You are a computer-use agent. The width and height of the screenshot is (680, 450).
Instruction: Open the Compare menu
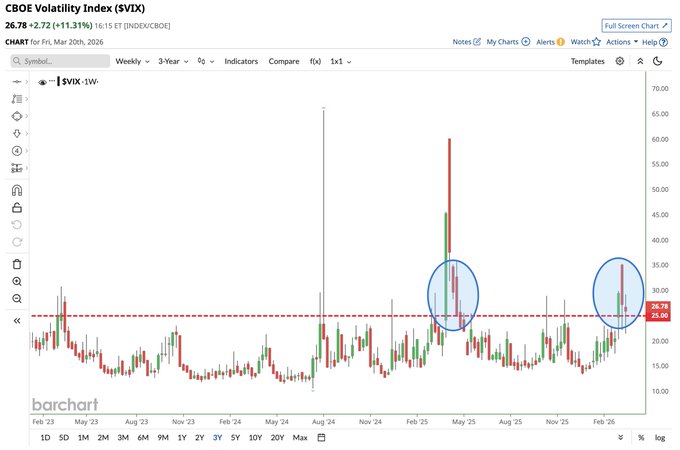click(284, 61)
